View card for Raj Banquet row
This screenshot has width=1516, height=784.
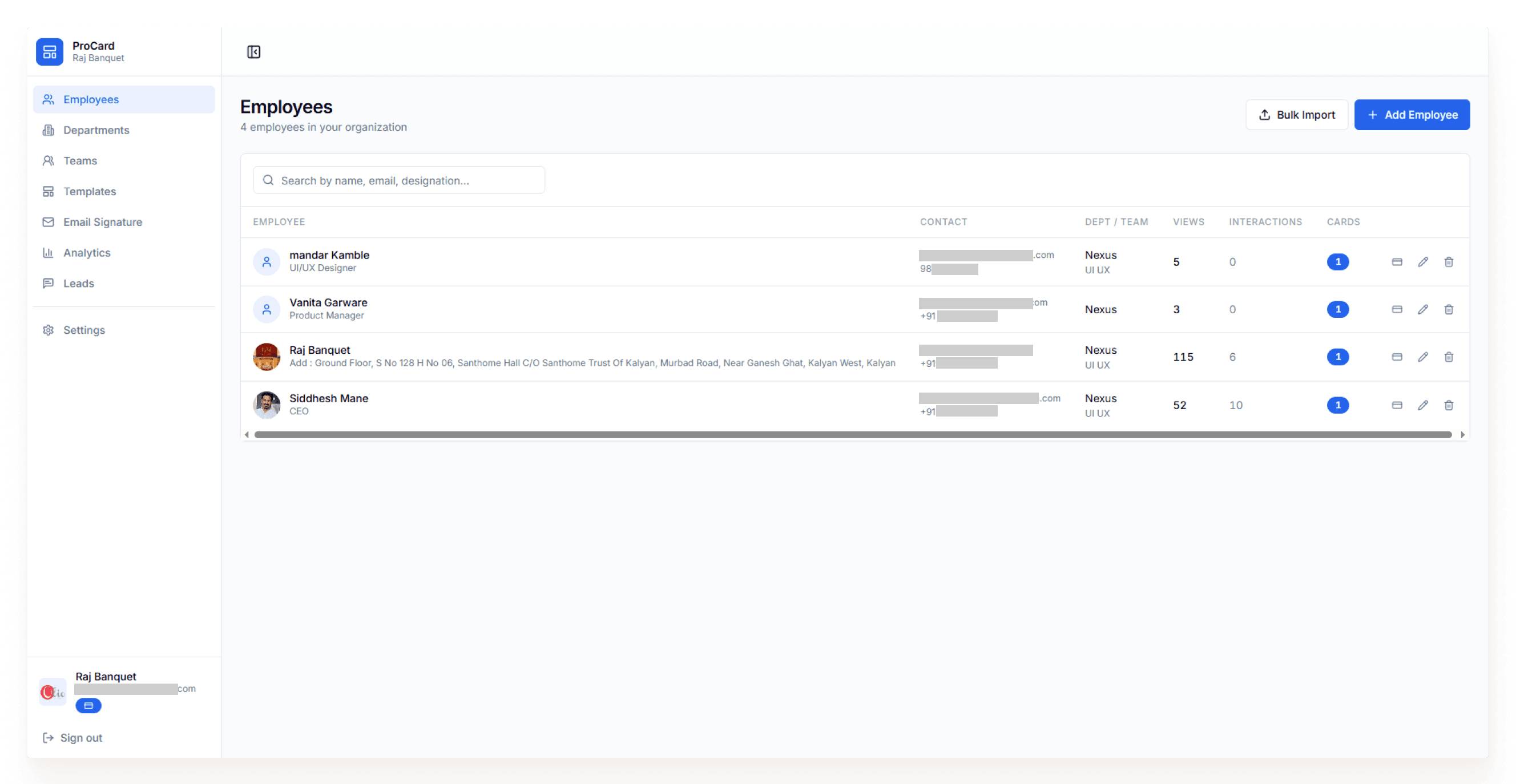click(1397, 357)
